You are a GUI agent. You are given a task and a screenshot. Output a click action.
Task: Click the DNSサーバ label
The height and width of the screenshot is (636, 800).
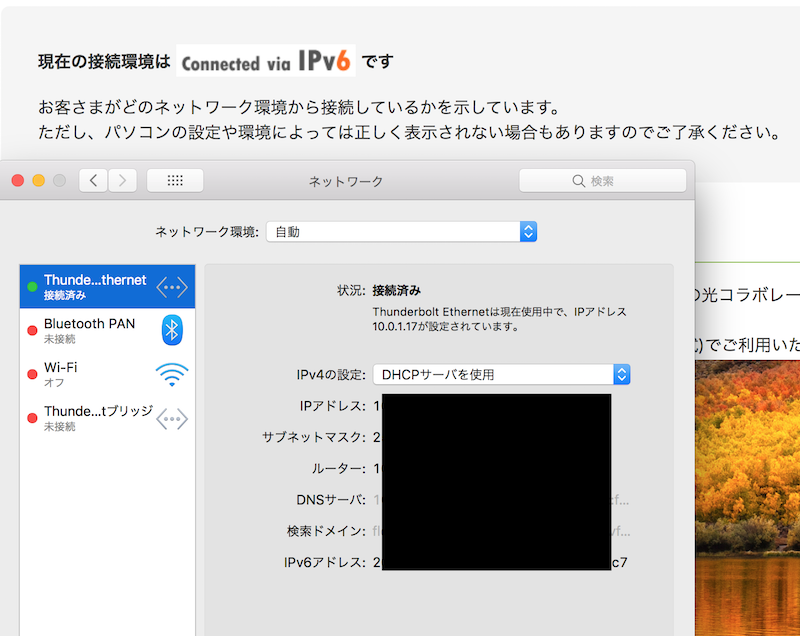(x=331, y=500)
